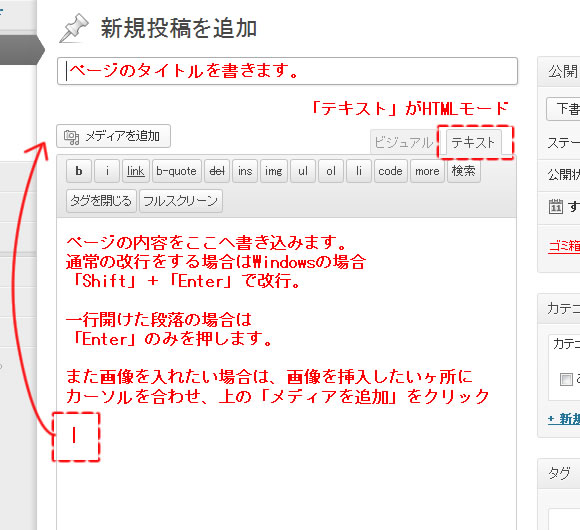Click the ul list button
Screen dimensions: 580x530
303,171
